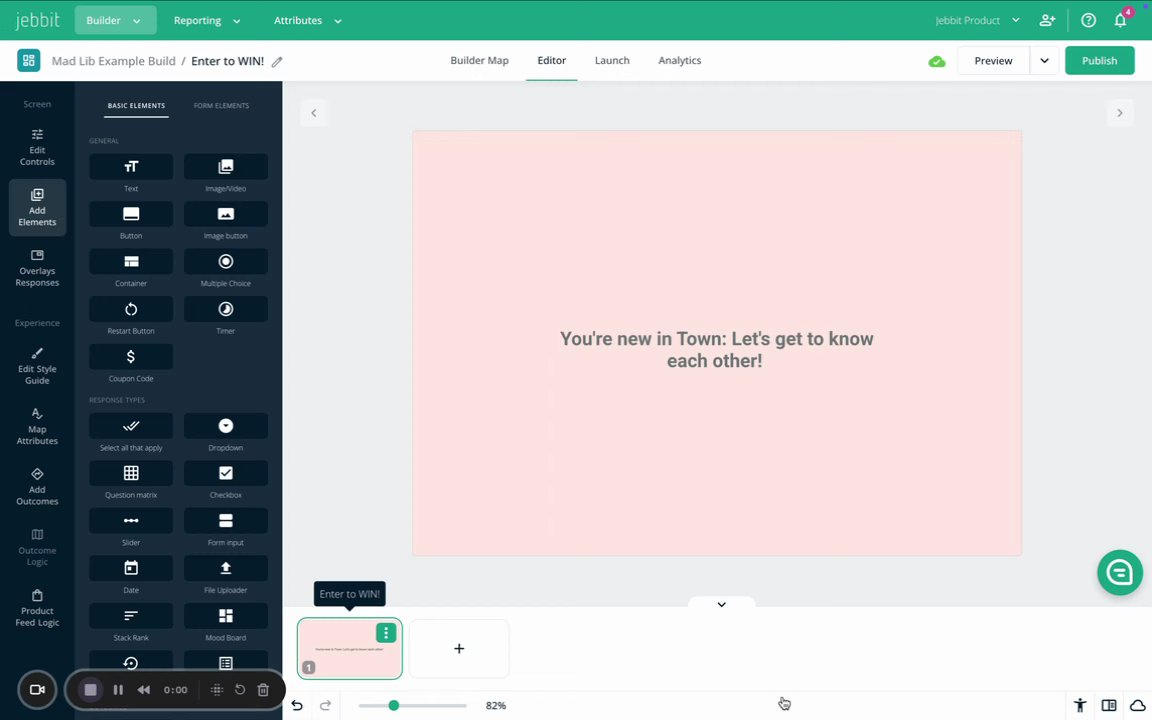Open the Reporting dropdown menu
The image size is (1152, 720).
pyautogui.click(x=206, y=21)
